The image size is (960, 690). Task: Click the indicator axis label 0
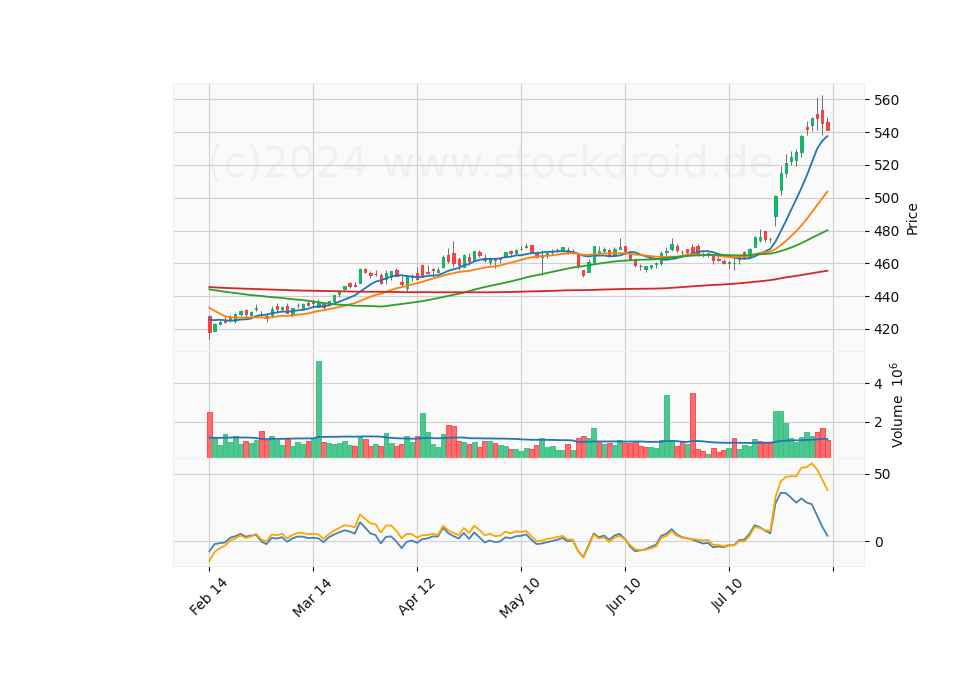click(879, 542)
